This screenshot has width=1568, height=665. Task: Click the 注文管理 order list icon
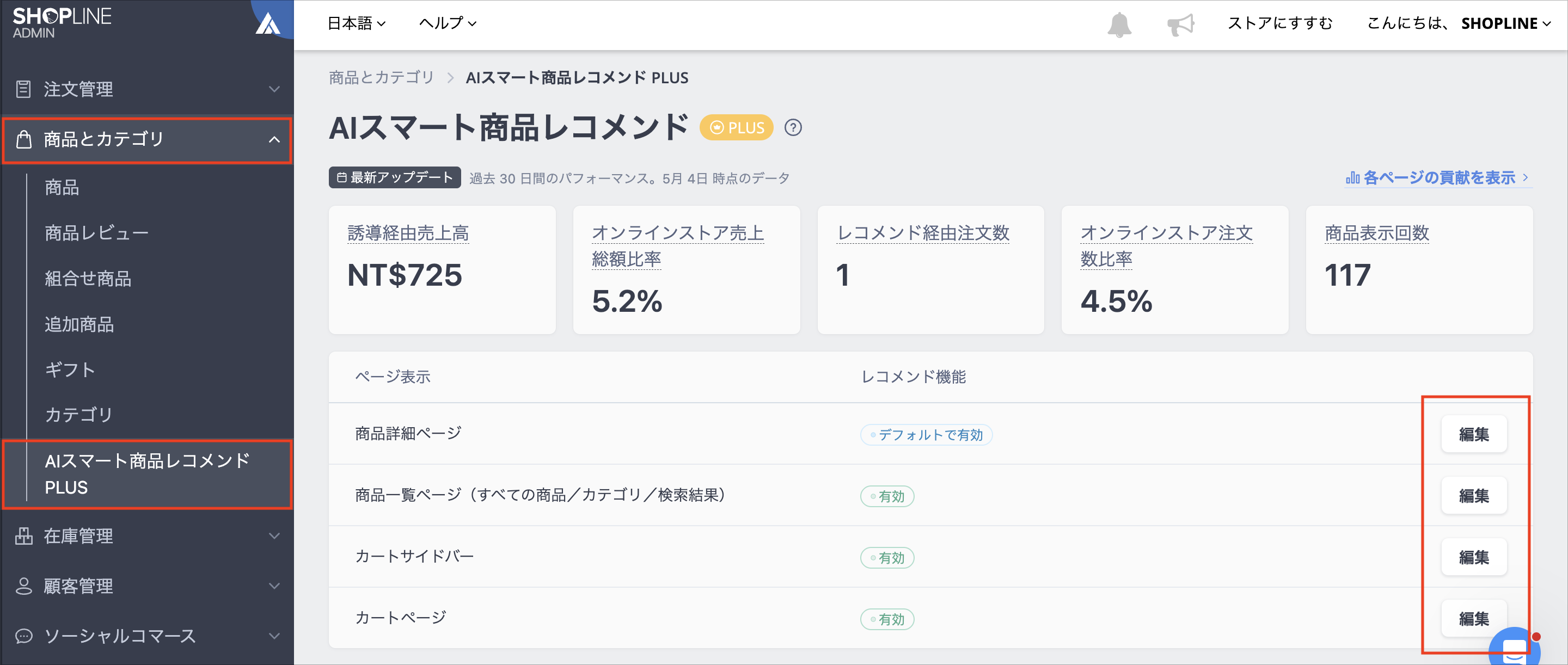coord(23,89)
